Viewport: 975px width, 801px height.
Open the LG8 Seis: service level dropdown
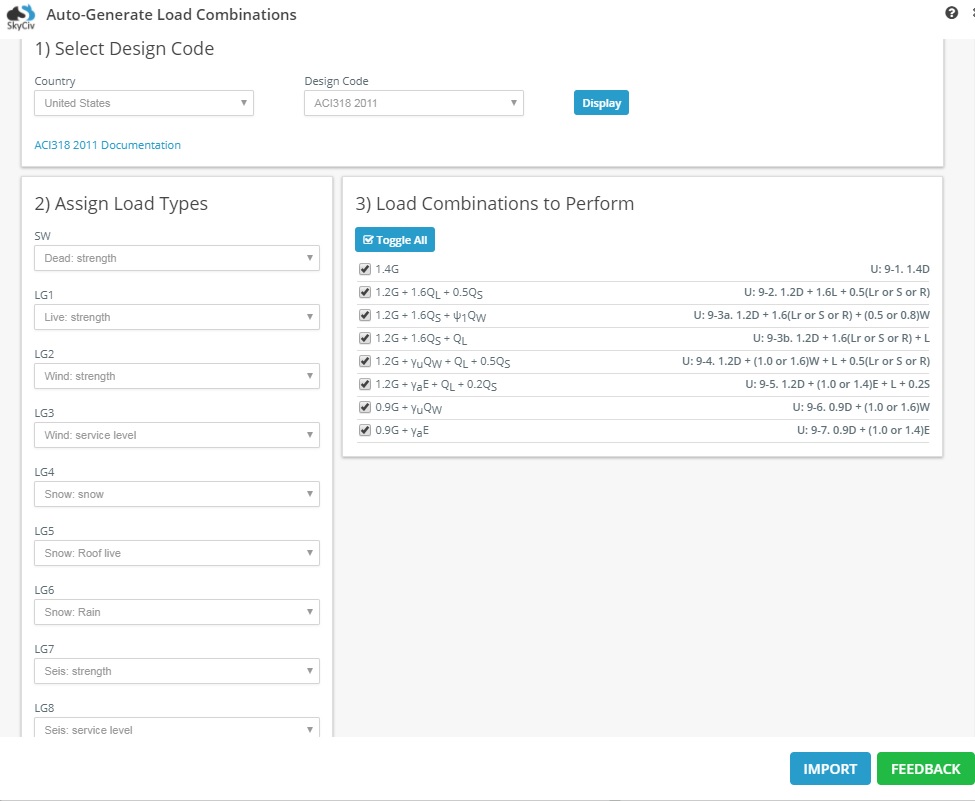pos(177,728)
